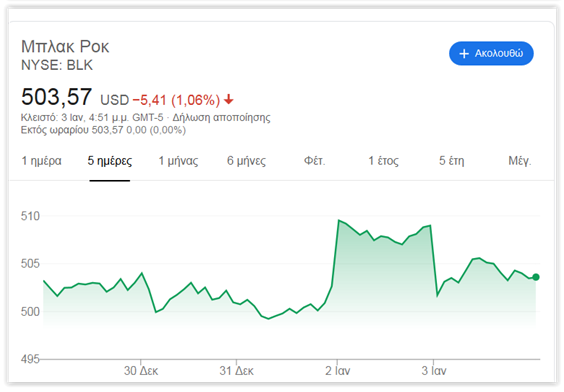The width and height of the screenshot is (564, 392).
Task: Click the 503,57 current price value
Action: (56, 97)
